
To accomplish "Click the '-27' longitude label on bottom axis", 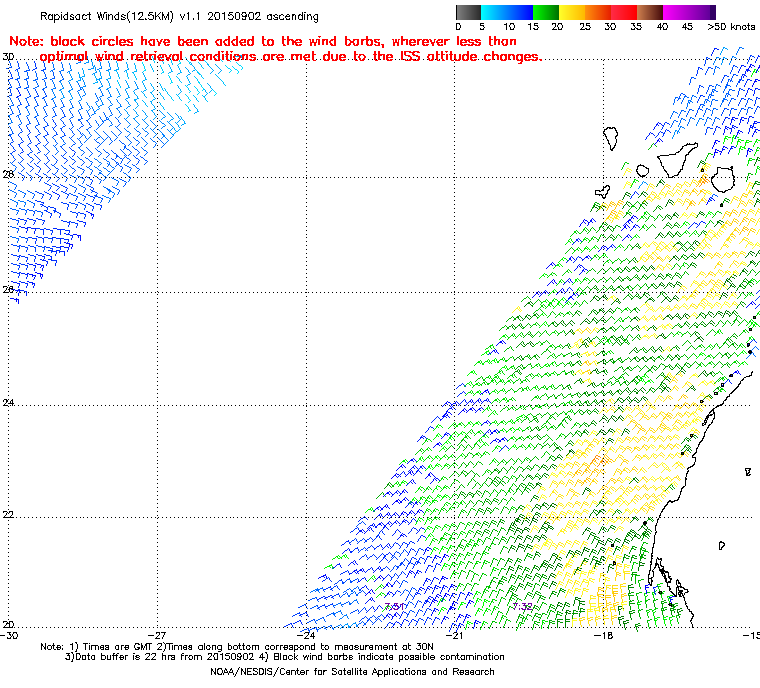I will tap(158, 635).
